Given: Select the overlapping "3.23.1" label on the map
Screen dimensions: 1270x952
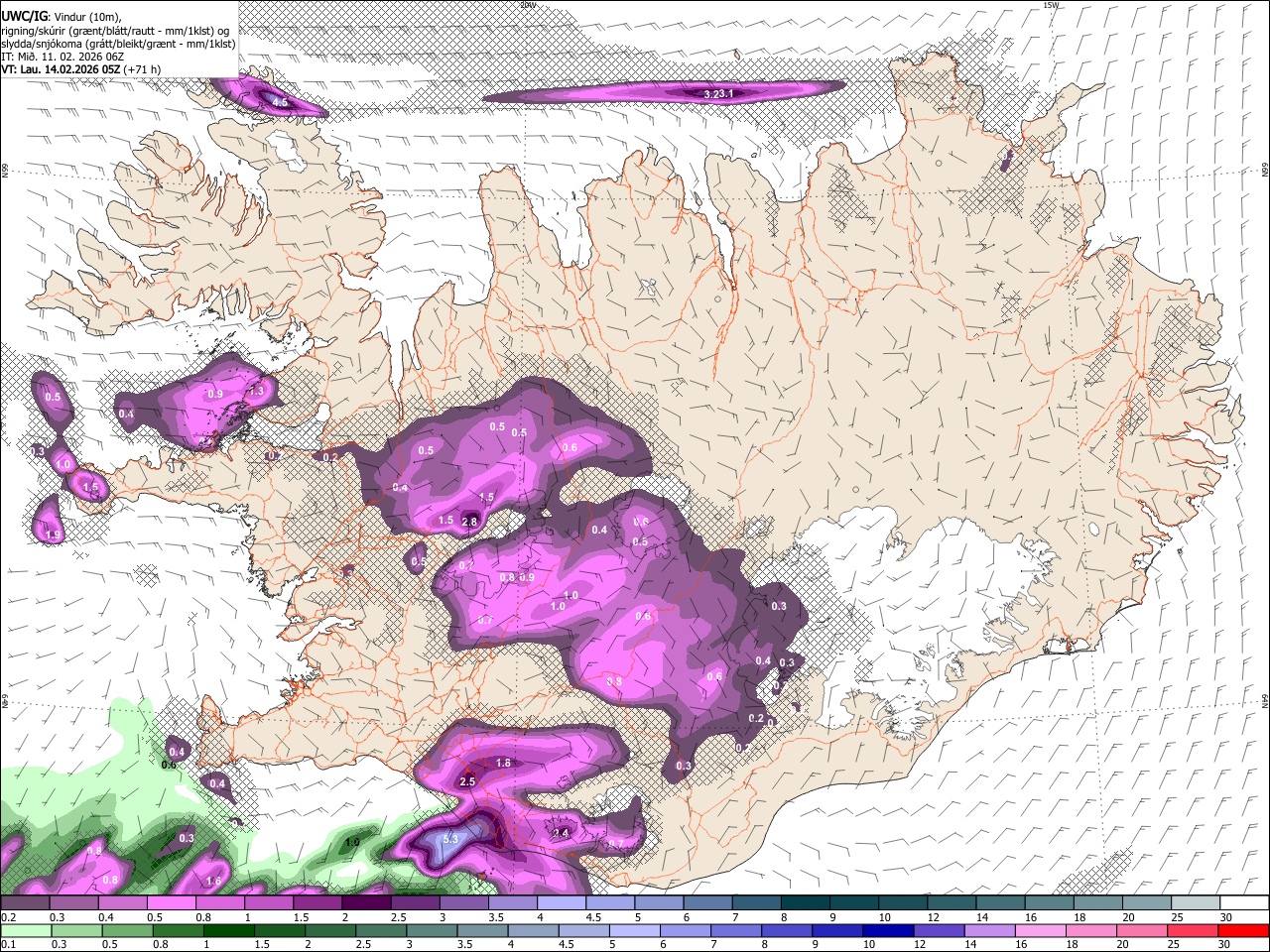Looking at the screenshot, I should pyautogui.click(x=718, y=94).
